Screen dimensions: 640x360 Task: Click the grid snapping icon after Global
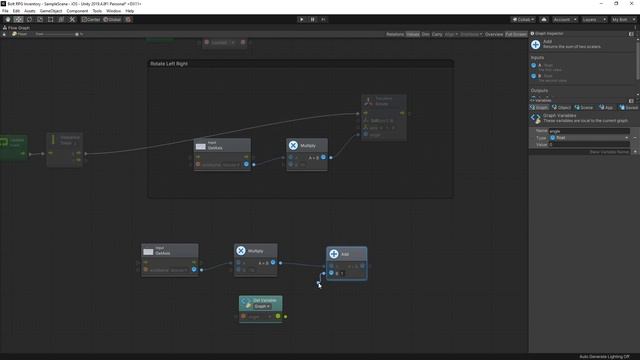tap(128, 19)
